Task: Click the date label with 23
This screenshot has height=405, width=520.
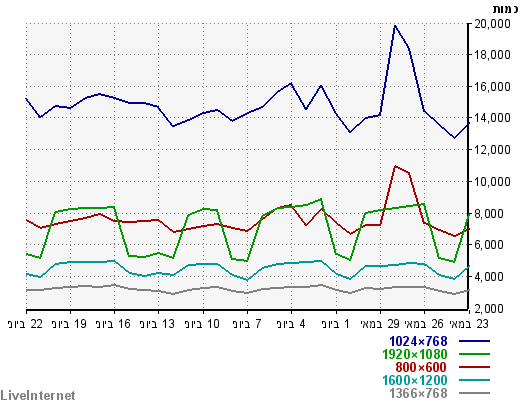Action: pyautogui.click(x=469, y=324)
